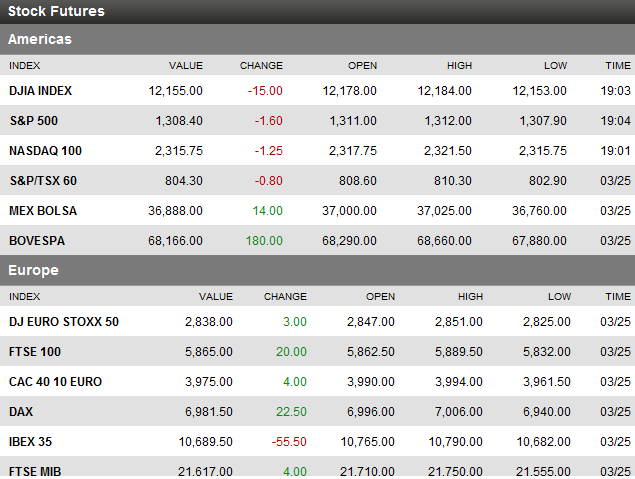Viewport: 635px width, 479px height.
Task: Select the DJ EURO STOXX 50 change 3.00
Action: [295, 321]
